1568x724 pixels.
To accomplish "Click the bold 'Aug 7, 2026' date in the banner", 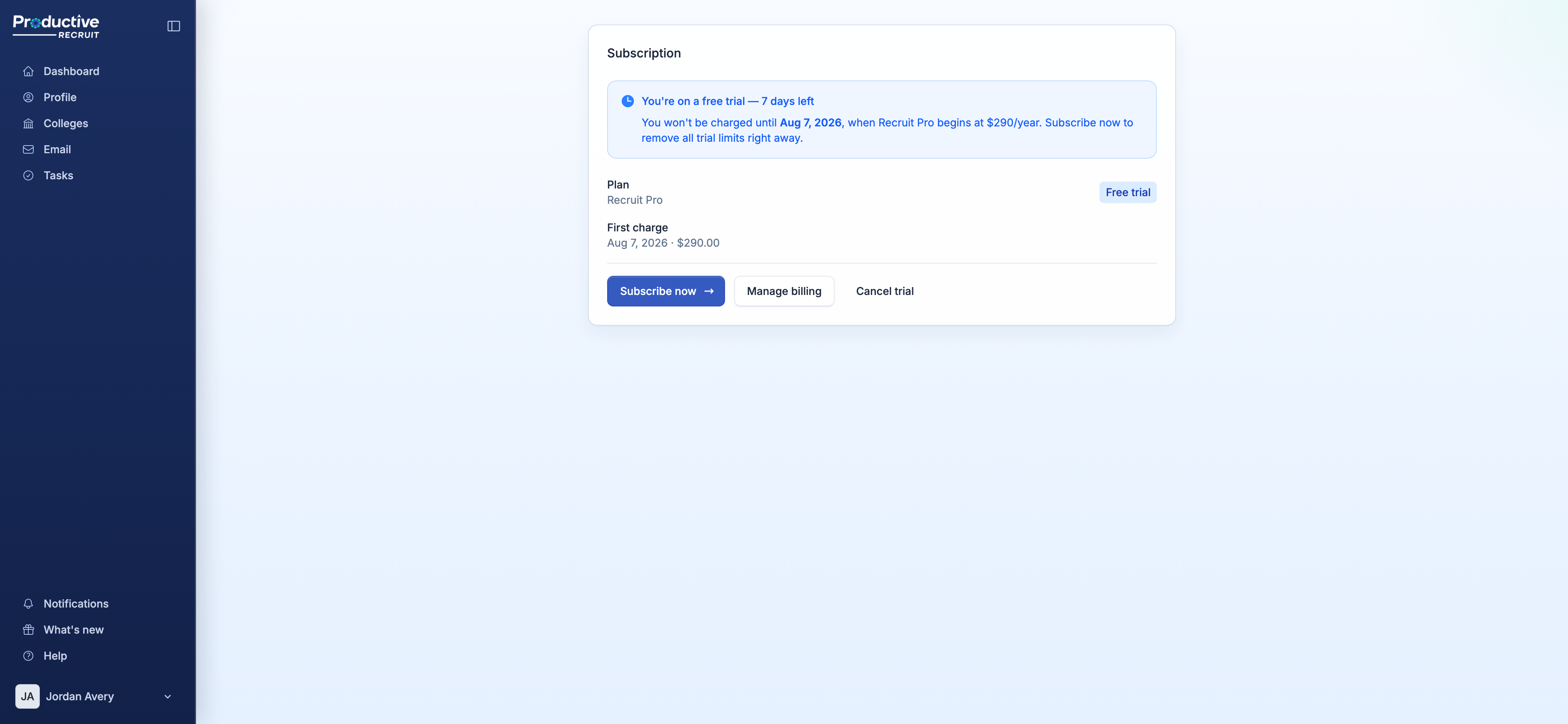I will point(810,123).
